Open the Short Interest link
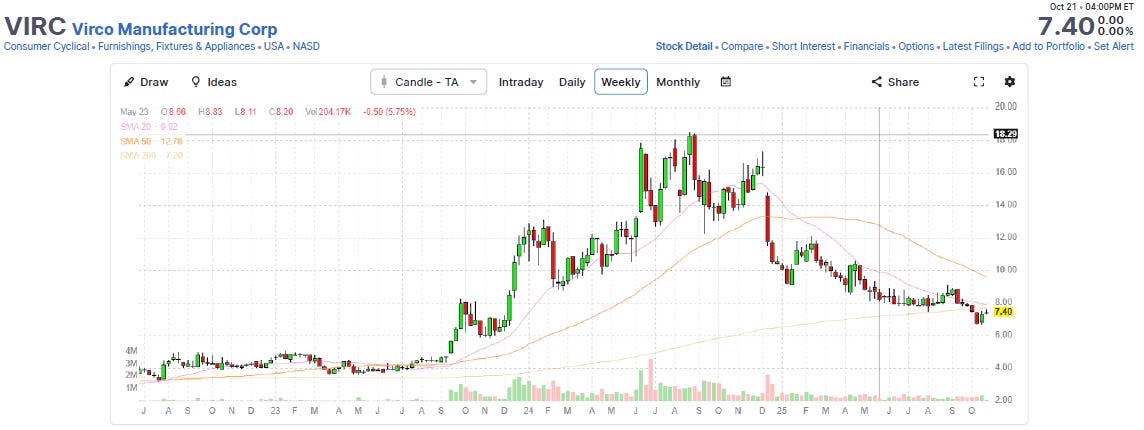The image size is (1144, 430). 803,46
